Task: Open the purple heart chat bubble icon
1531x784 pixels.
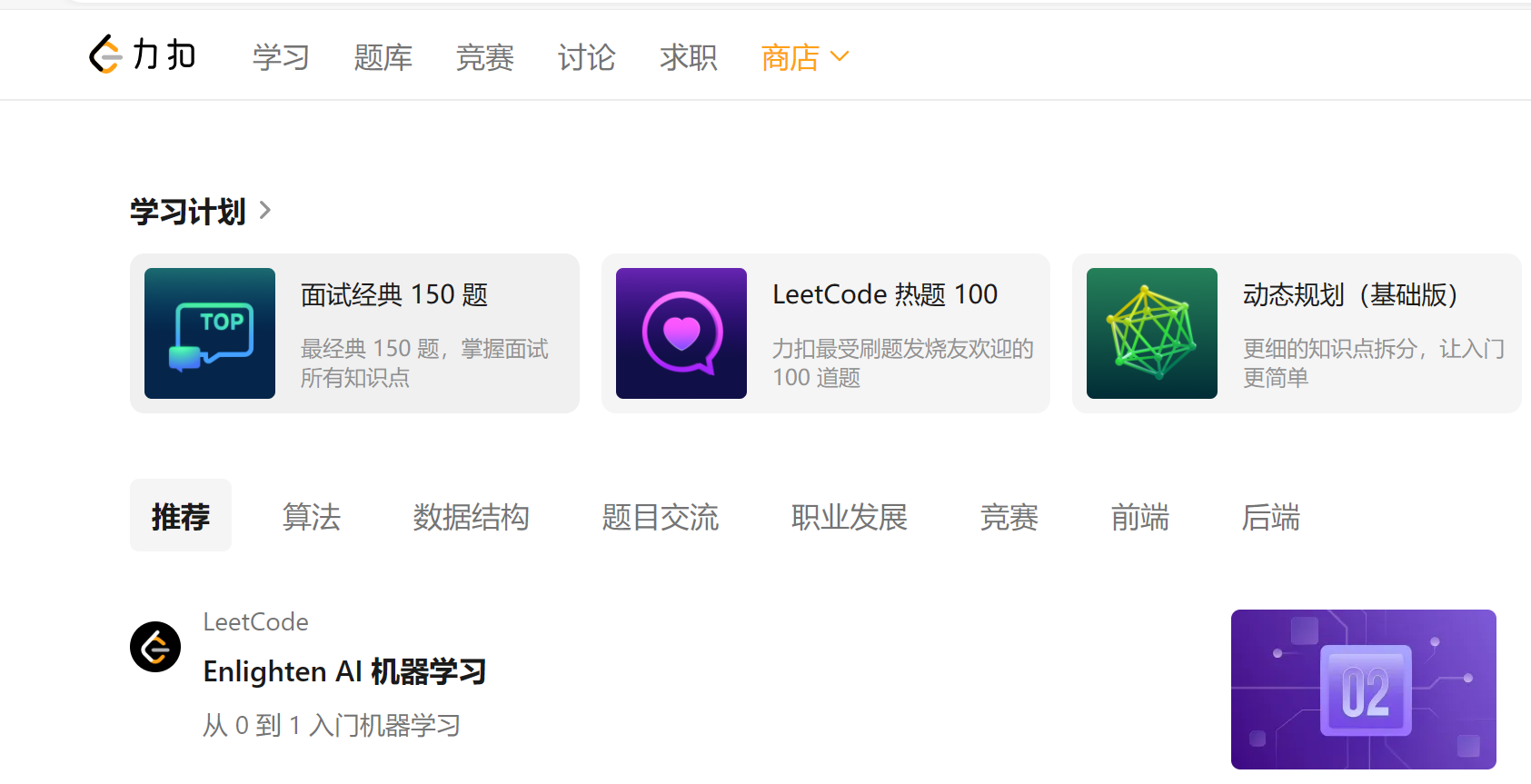Action: (x=681, y=333)
